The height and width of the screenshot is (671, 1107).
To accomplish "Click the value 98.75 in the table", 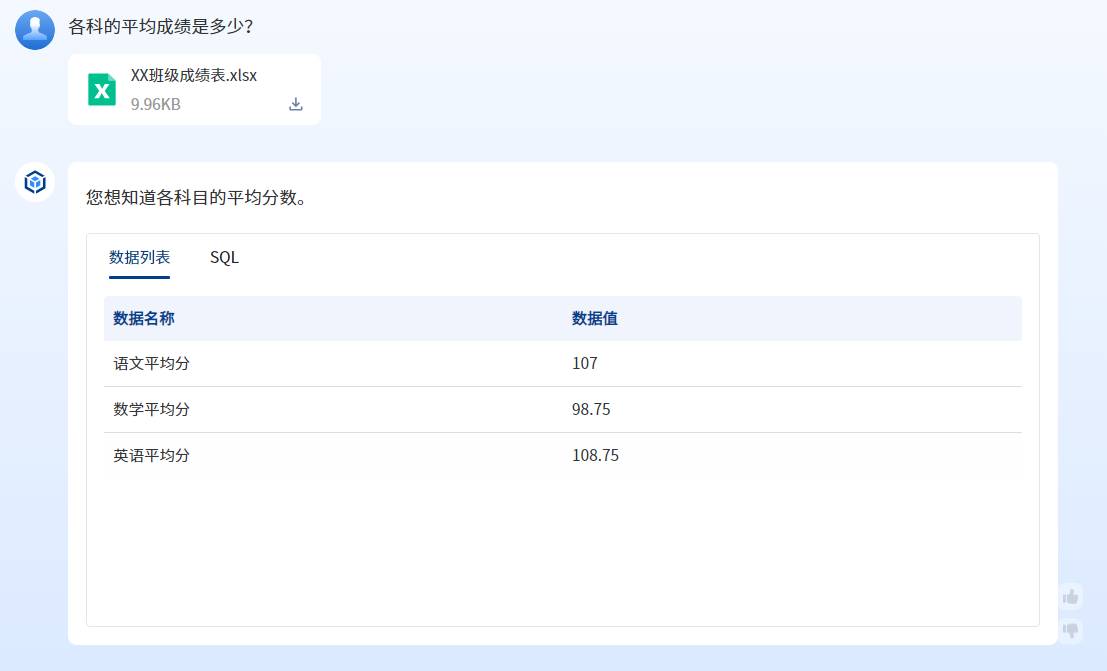I will pos(591,410).
